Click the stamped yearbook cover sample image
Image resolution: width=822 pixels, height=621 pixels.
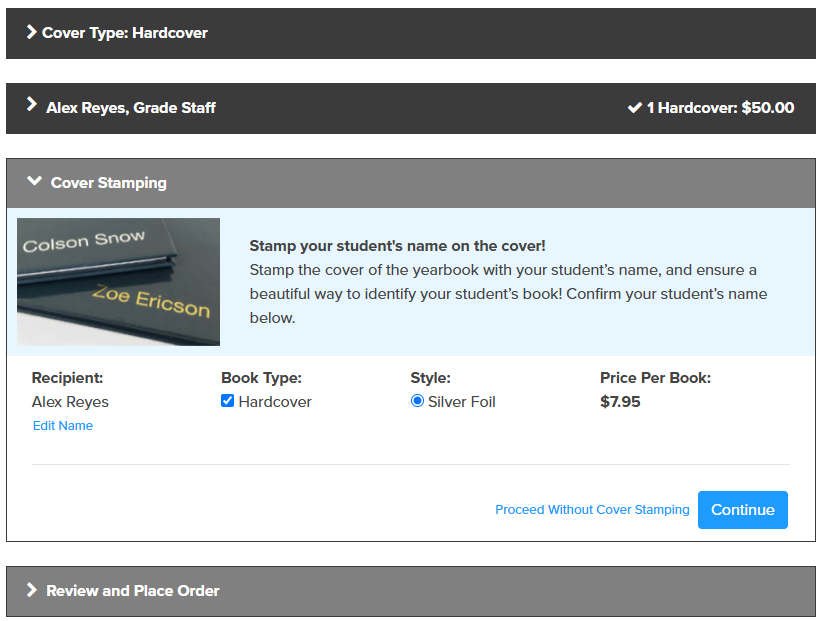point(118,282)
